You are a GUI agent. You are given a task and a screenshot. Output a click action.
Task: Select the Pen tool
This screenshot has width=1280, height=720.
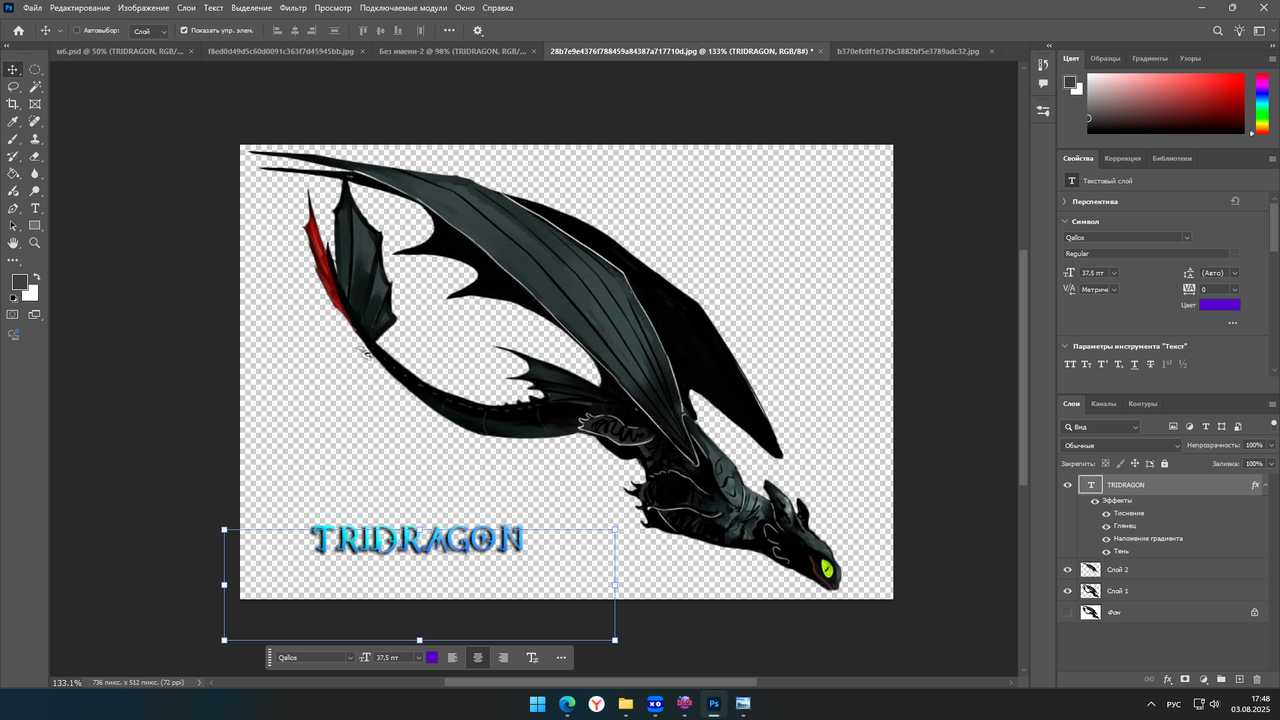(x=13, y=208)
